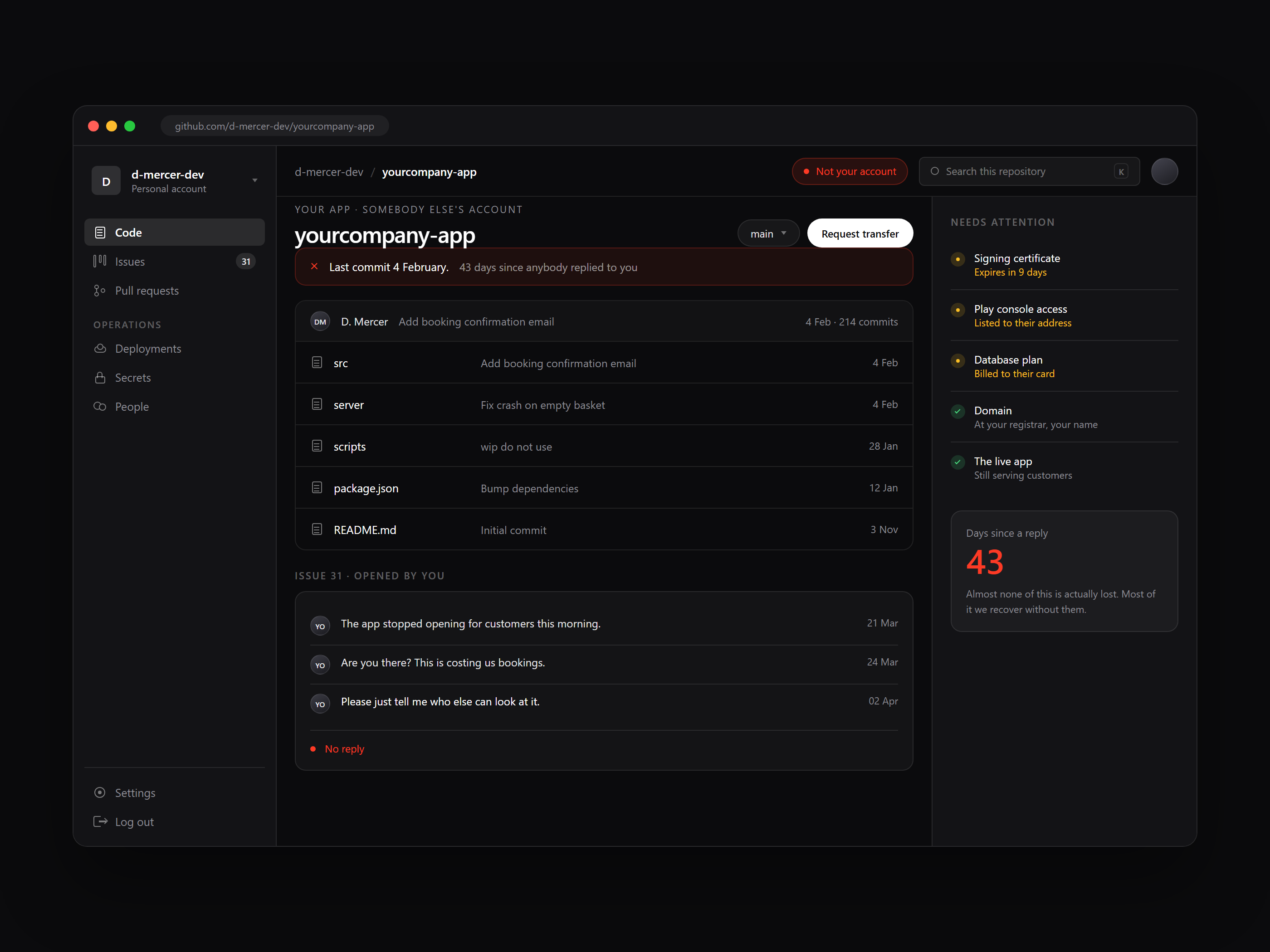This screenshot has height=952, width=1270.
Task: Click the package.json file icon
Action: [317, 488]
